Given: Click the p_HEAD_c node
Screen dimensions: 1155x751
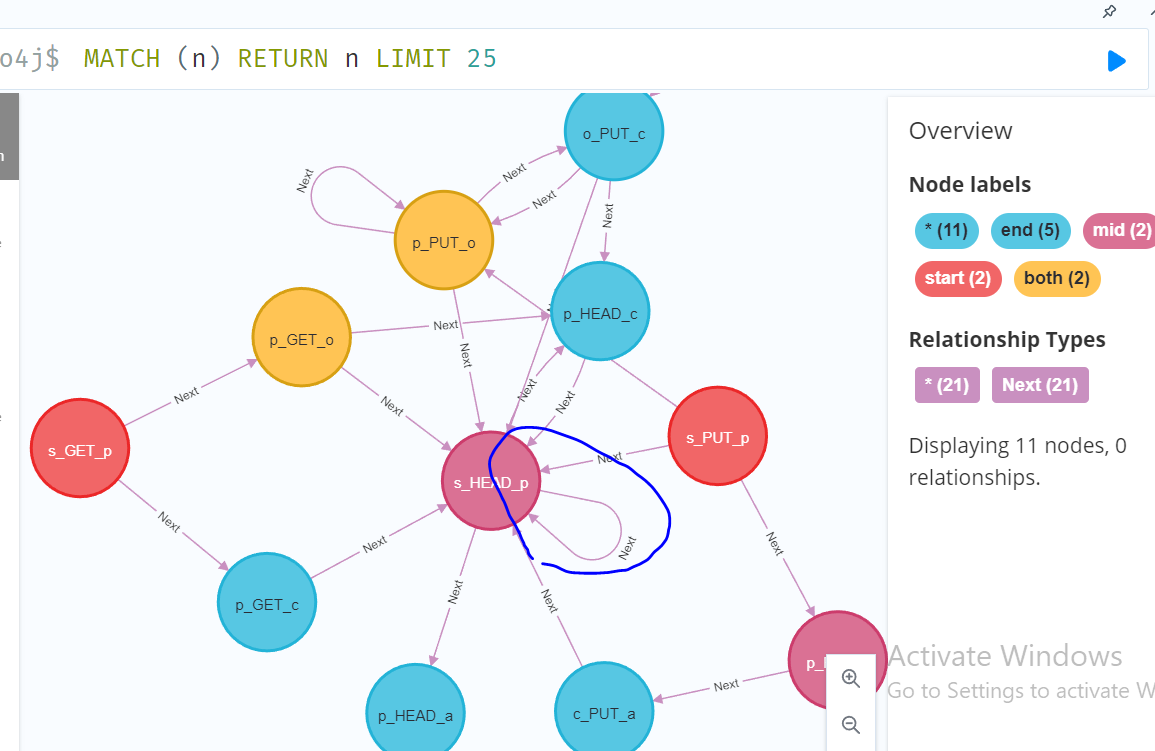Looking at the screenshot, I should pos(600,313).
